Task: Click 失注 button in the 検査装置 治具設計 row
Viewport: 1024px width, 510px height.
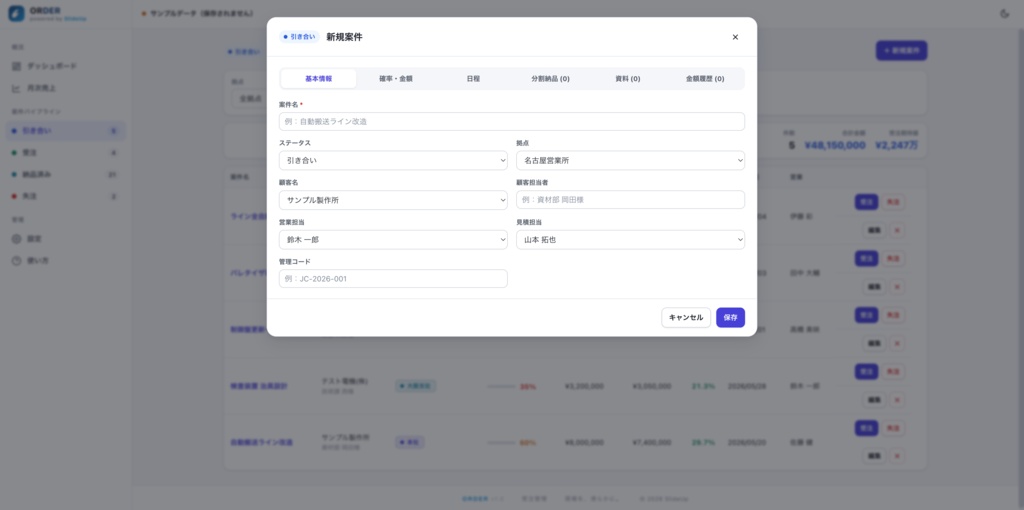Action: click(893, 372)
